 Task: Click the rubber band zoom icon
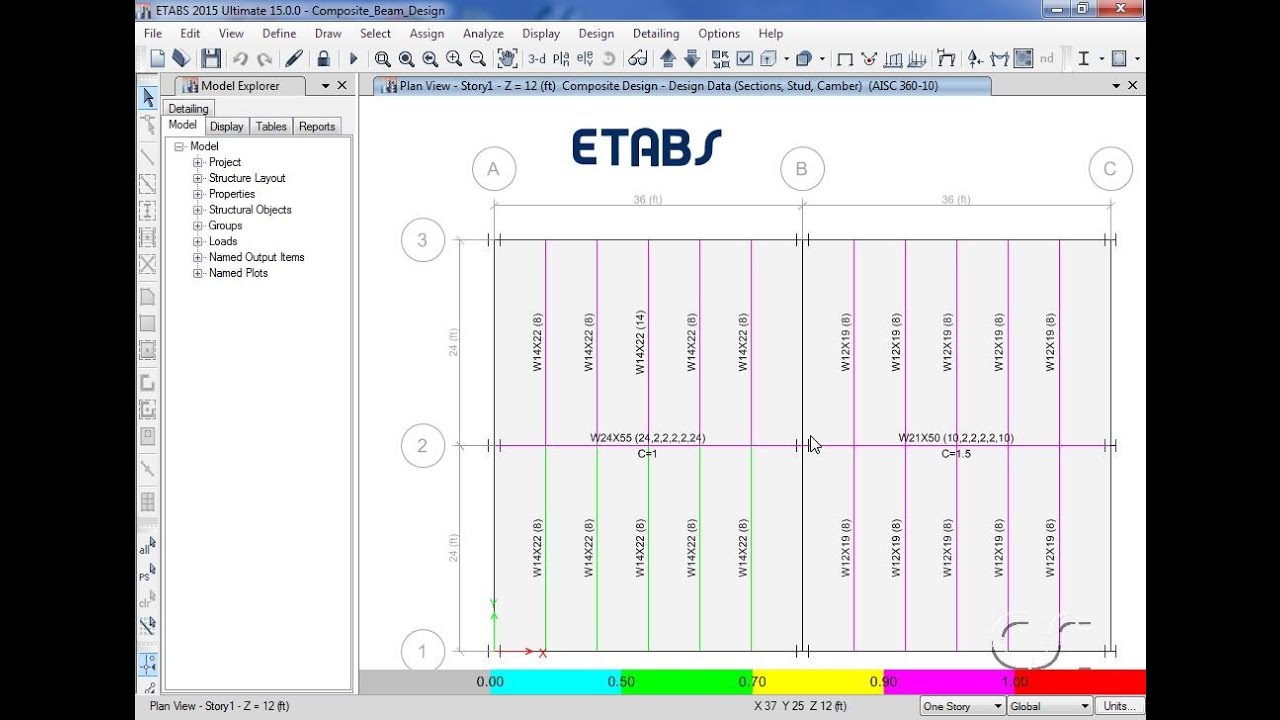(382, 59)
